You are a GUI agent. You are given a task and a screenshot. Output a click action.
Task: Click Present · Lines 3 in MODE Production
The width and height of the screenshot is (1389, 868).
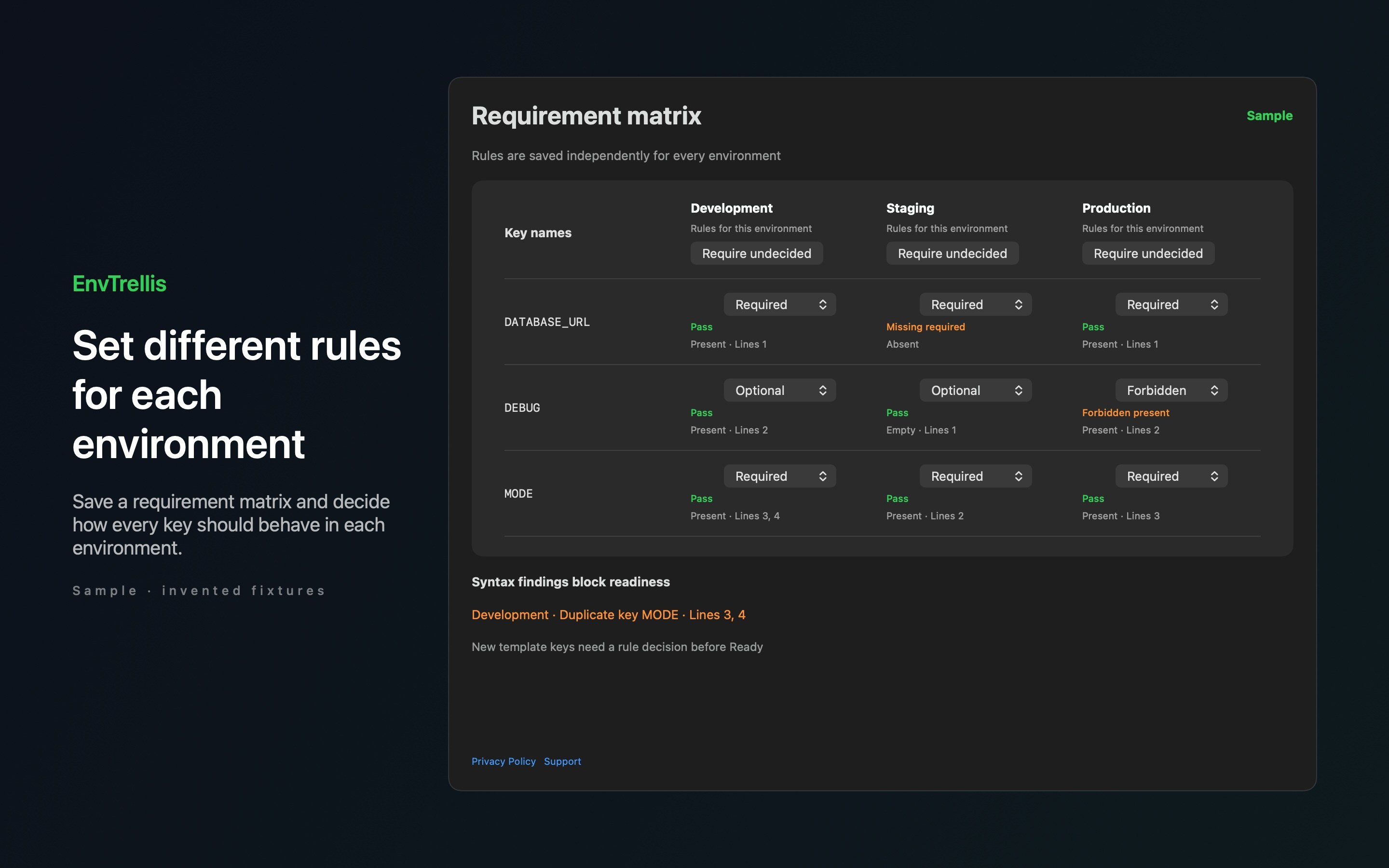(x=1120, y=516)
